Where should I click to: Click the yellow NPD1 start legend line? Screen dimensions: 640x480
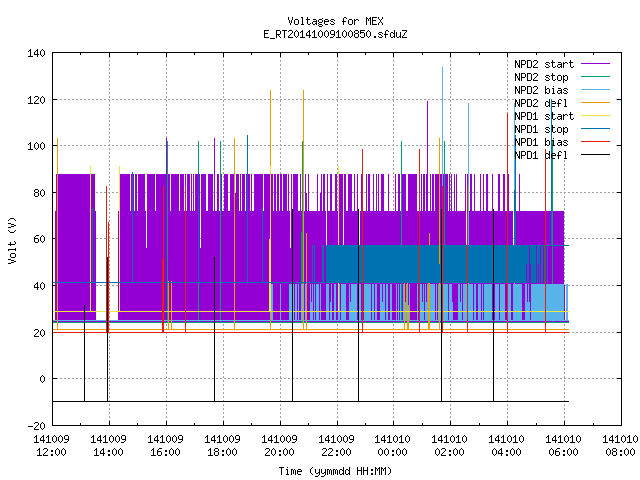click(595, 116)
